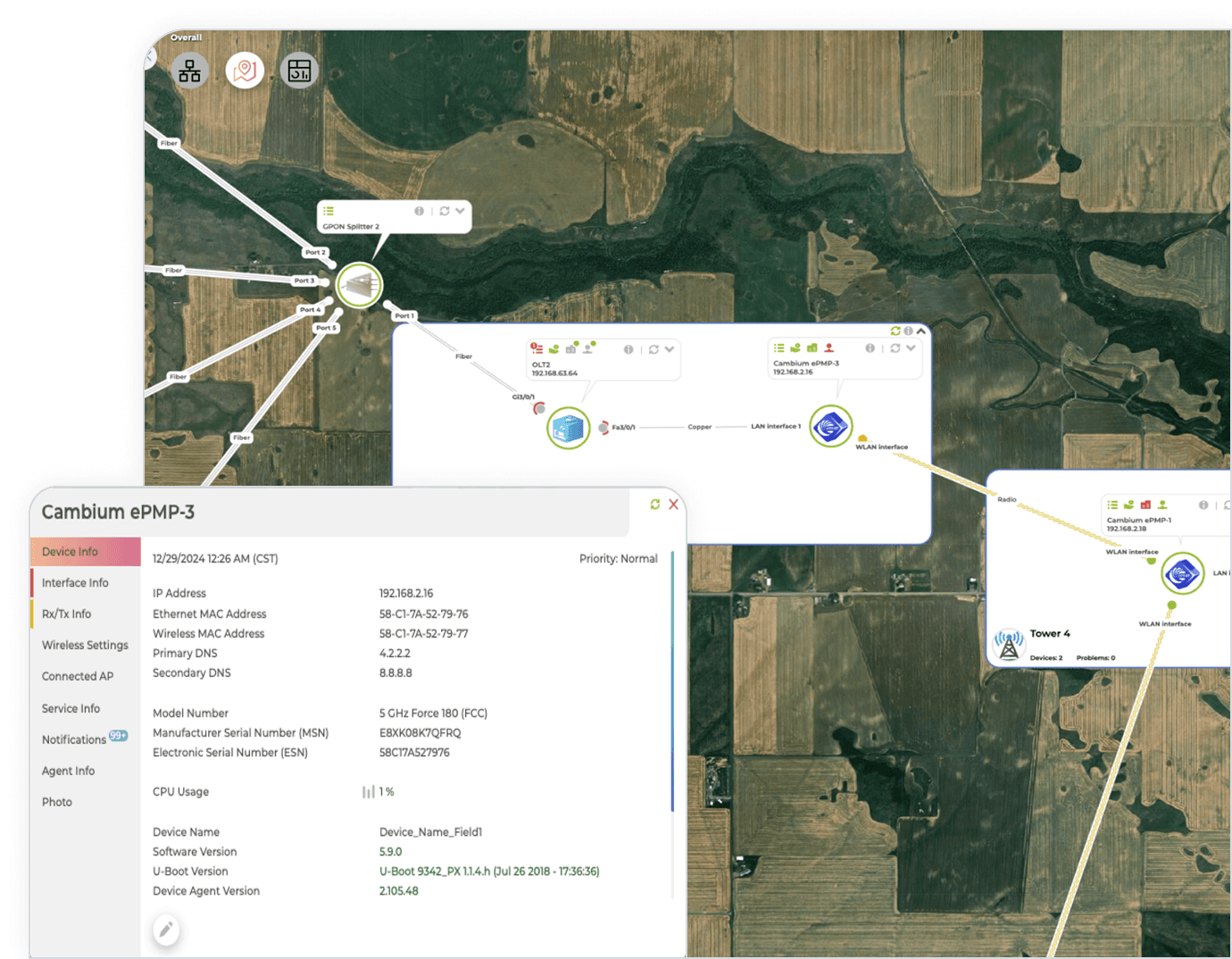Collapse the expanded site group panel
The height and width of the screenshot is (959, 1232).
click(x=920, y=331)
